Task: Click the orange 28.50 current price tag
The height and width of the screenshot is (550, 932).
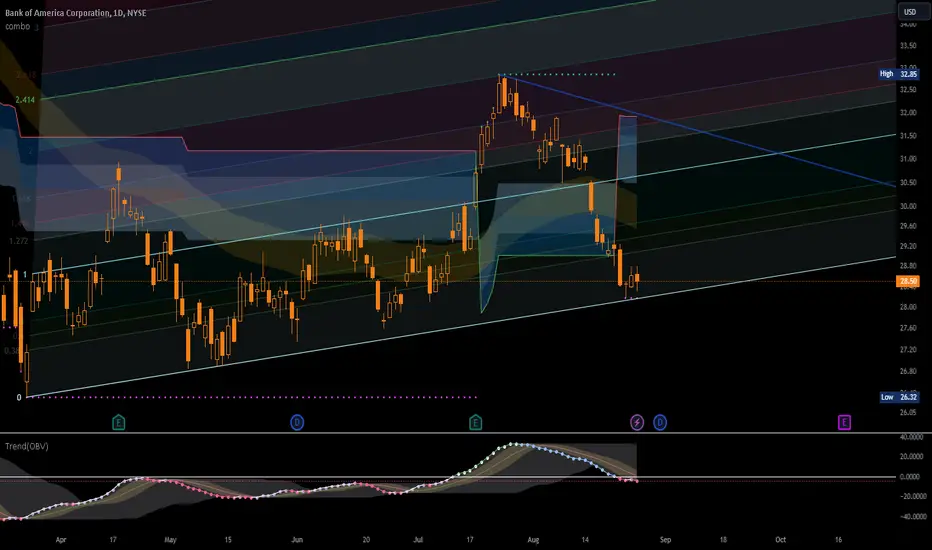Action: 908,281
